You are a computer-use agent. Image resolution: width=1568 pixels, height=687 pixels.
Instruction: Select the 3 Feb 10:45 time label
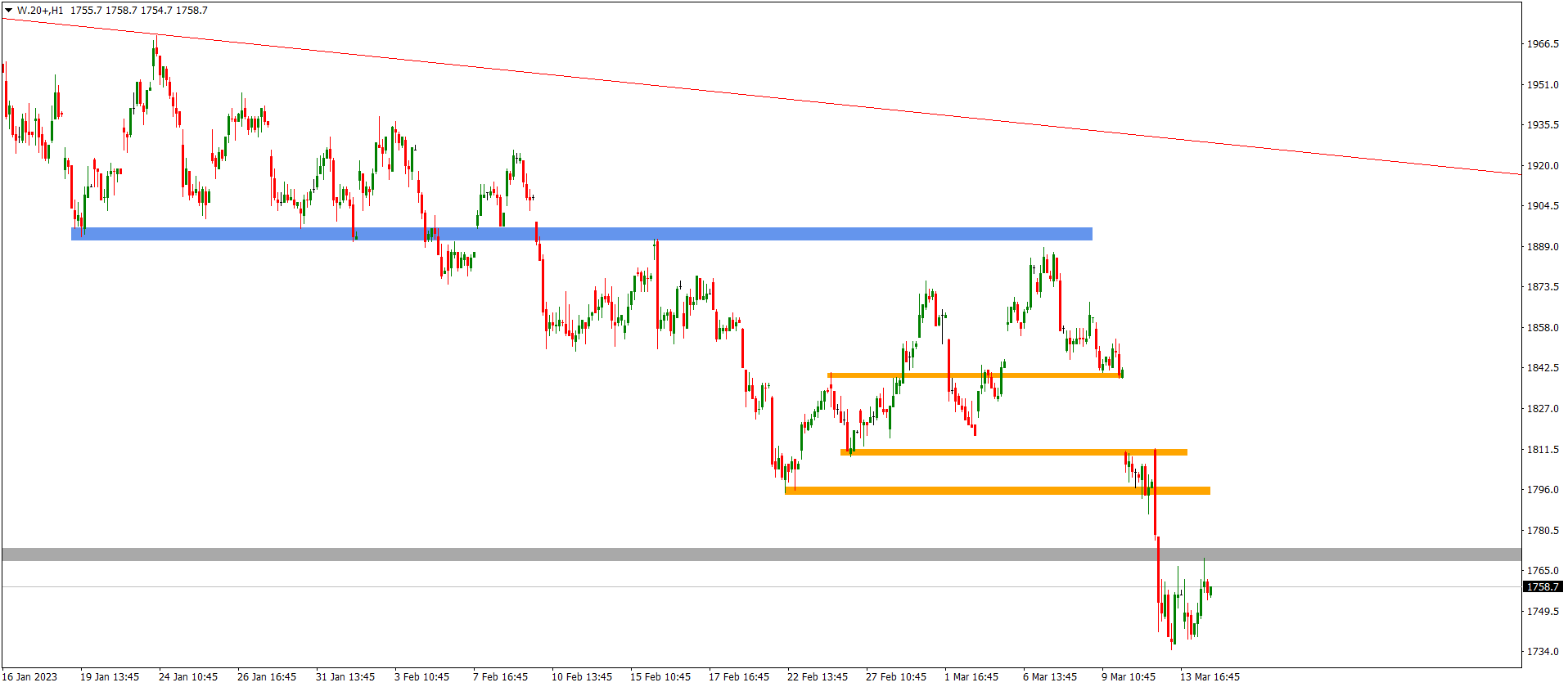point(421,676)
